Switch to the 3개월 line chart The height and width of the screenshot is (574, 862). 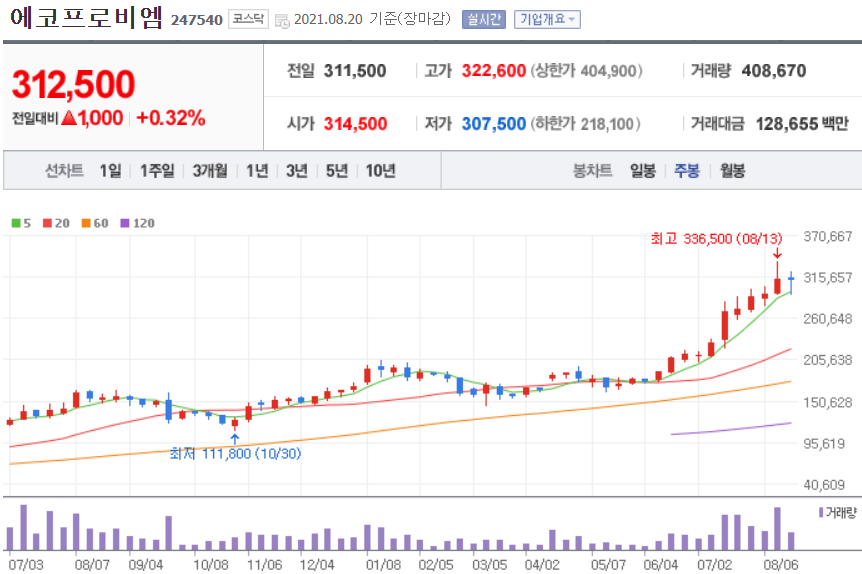tap(210, 171)
